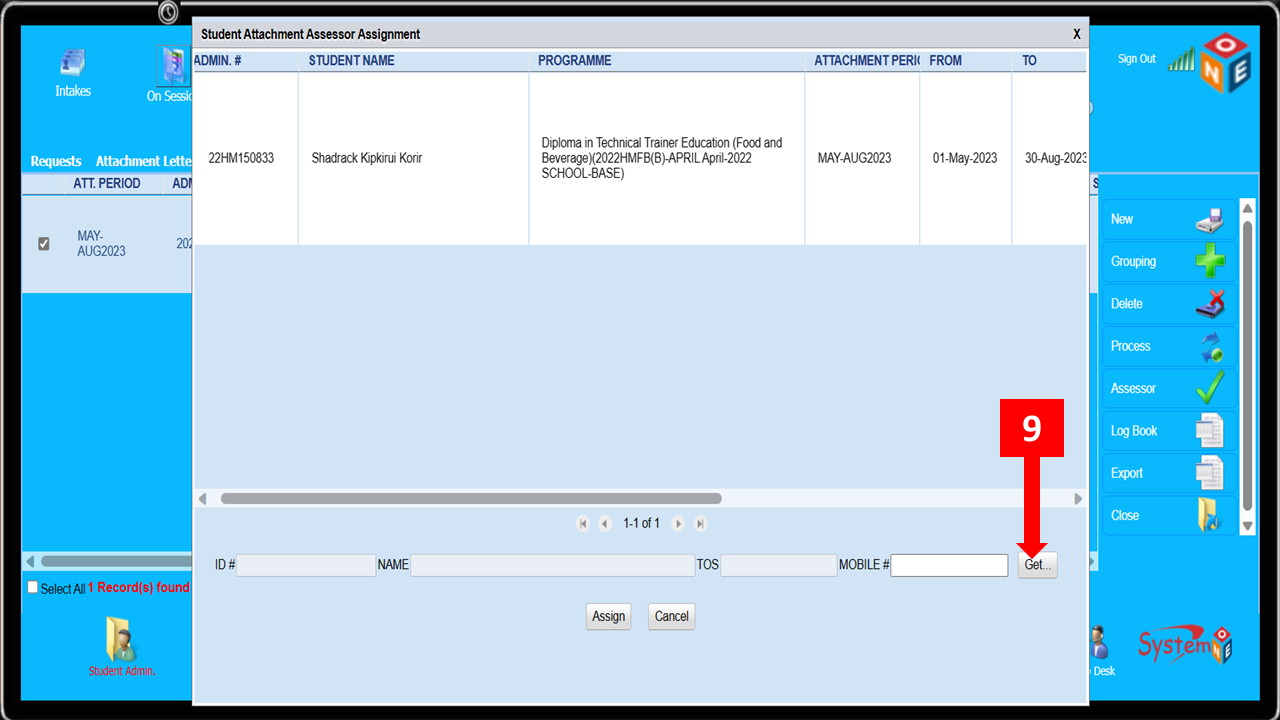The height and width of the screenshot is (720, 1280).
Task: Toggle the Select All checkbox
Action: pyautogui.click(x=33, y=588)
